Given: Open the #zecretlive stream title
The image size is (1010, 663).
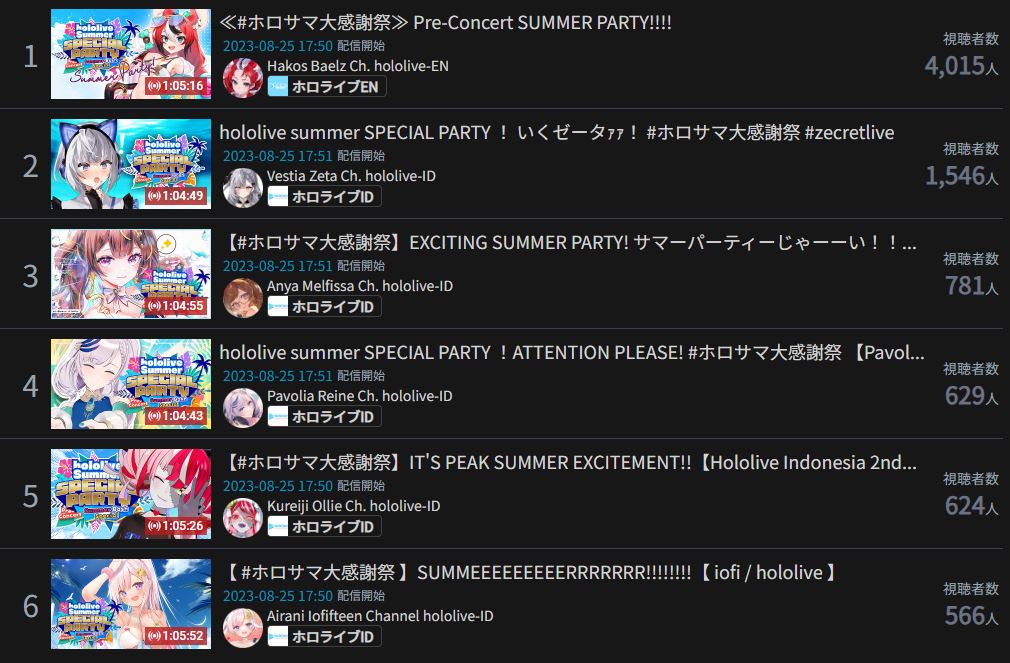Looking at the screenshot, I should (x=557, y=133).
